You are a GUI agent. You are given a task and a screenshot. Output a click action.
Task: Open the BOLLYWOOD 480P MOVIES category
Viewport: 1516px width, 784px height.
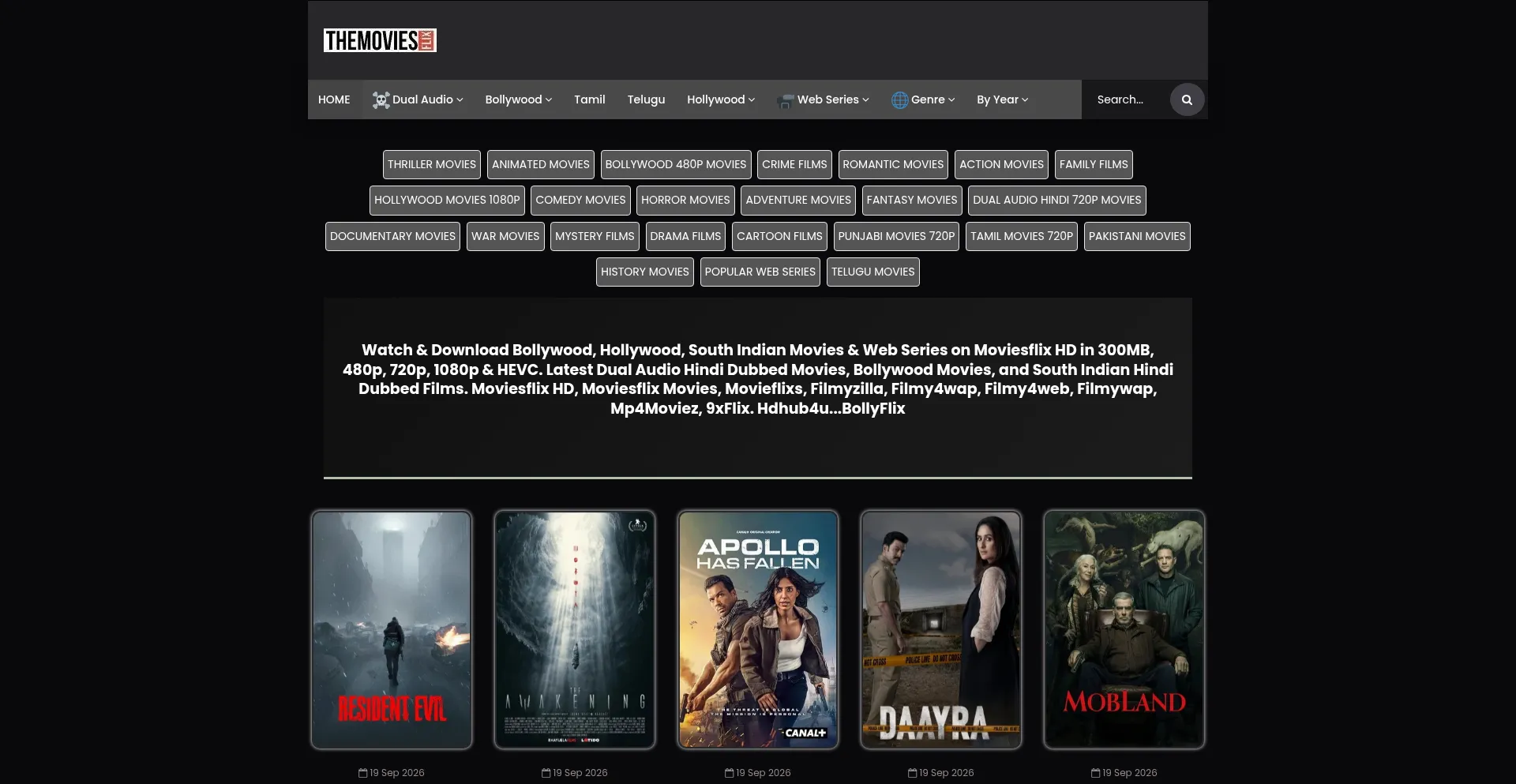click(676, 164)
